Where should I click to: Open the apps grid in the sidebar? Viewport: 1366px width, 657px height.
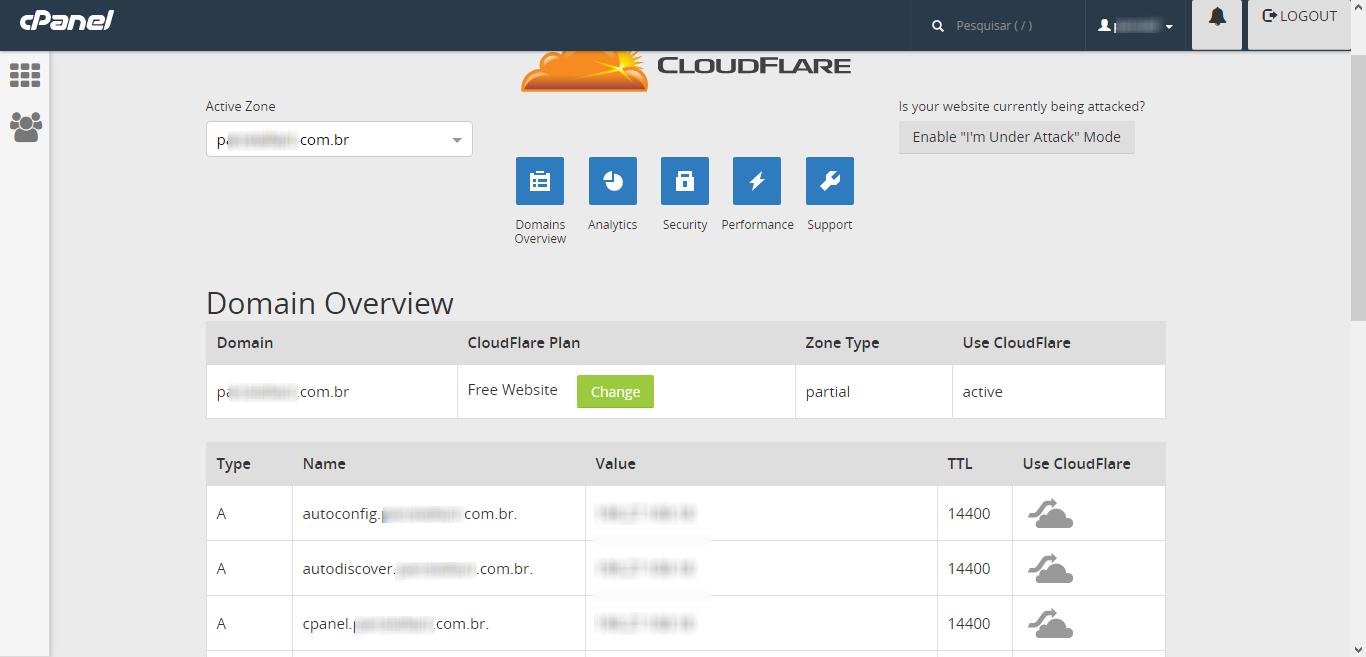pos(26,76)
